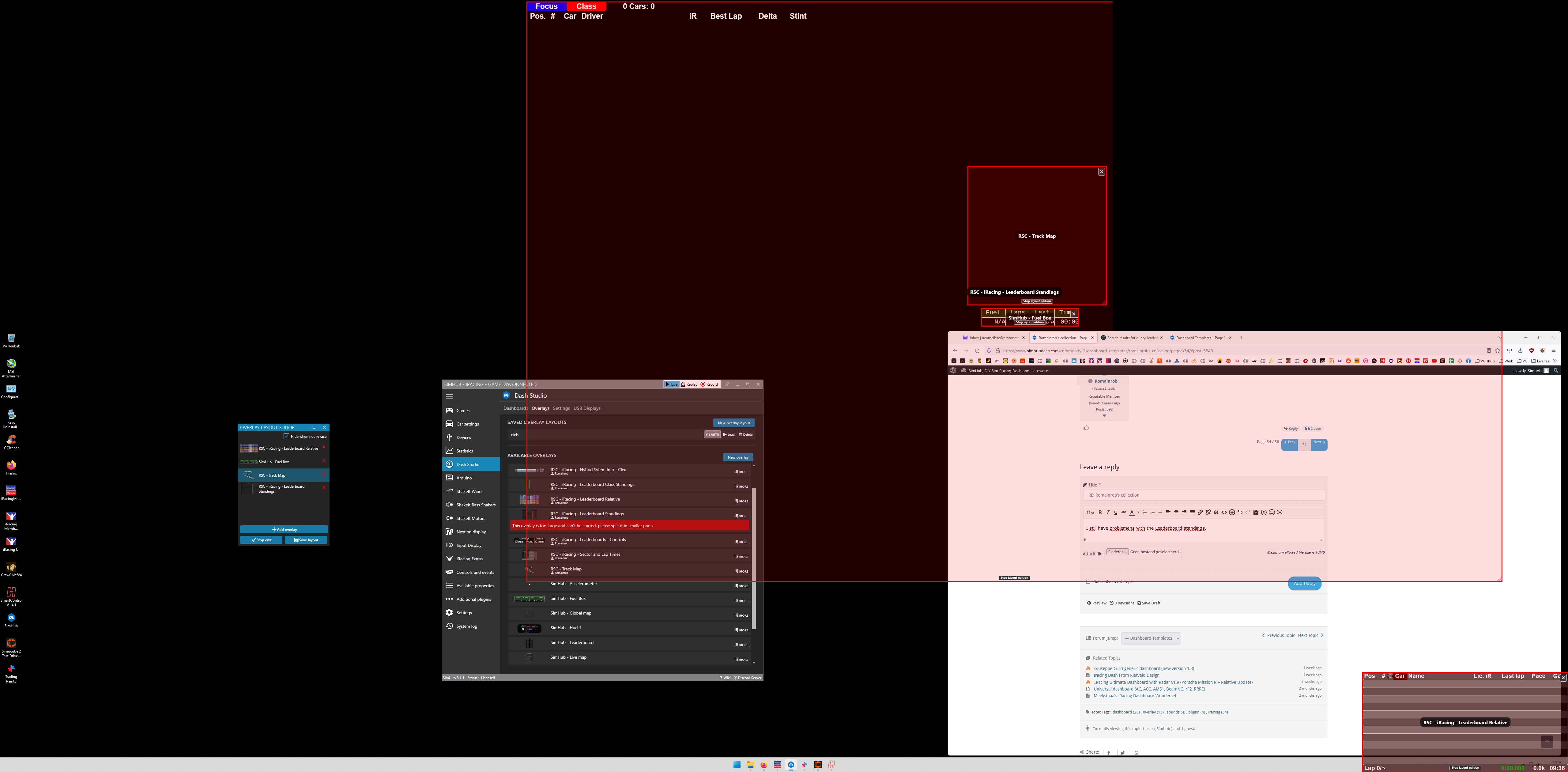Screen dimensions: 1568x772
Task: Open the Games section in SimHub sidebar
Action: pyautogui.click(x=470, y=410)
